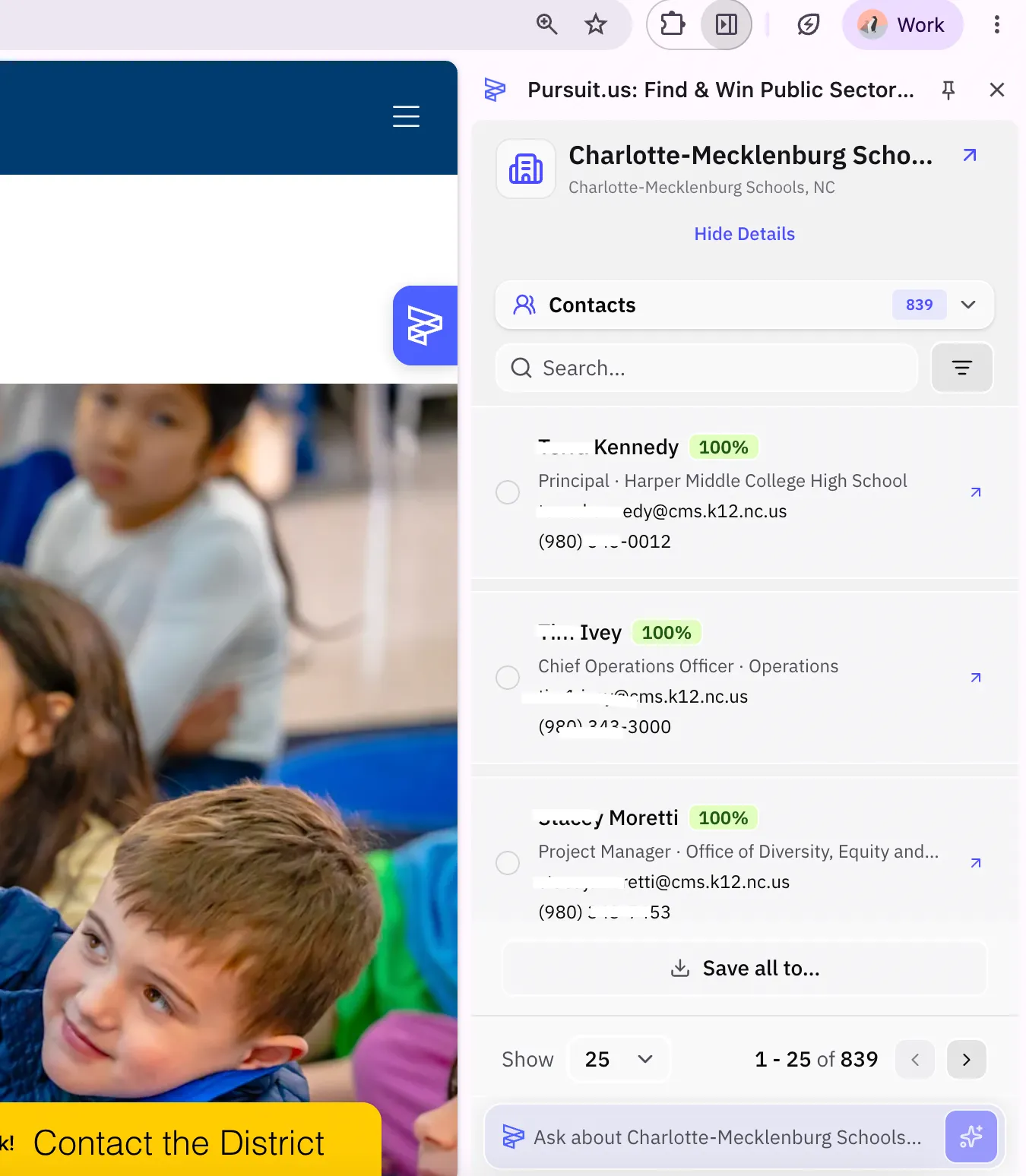The height and width of the screenshot is (1176, 1026).
Task: Click the Save all to... button
Action: [745, 968]
